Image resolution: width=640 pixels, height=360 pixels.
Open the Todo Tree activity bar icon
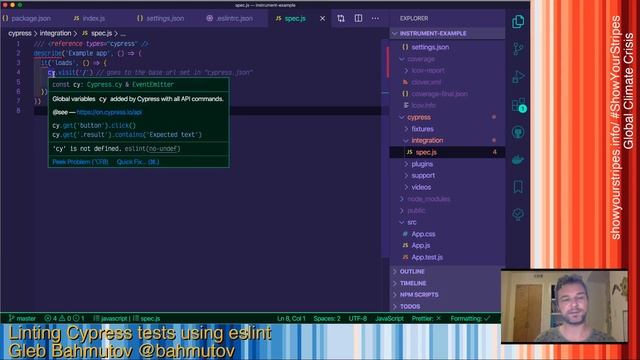click(x=518, y=214)
